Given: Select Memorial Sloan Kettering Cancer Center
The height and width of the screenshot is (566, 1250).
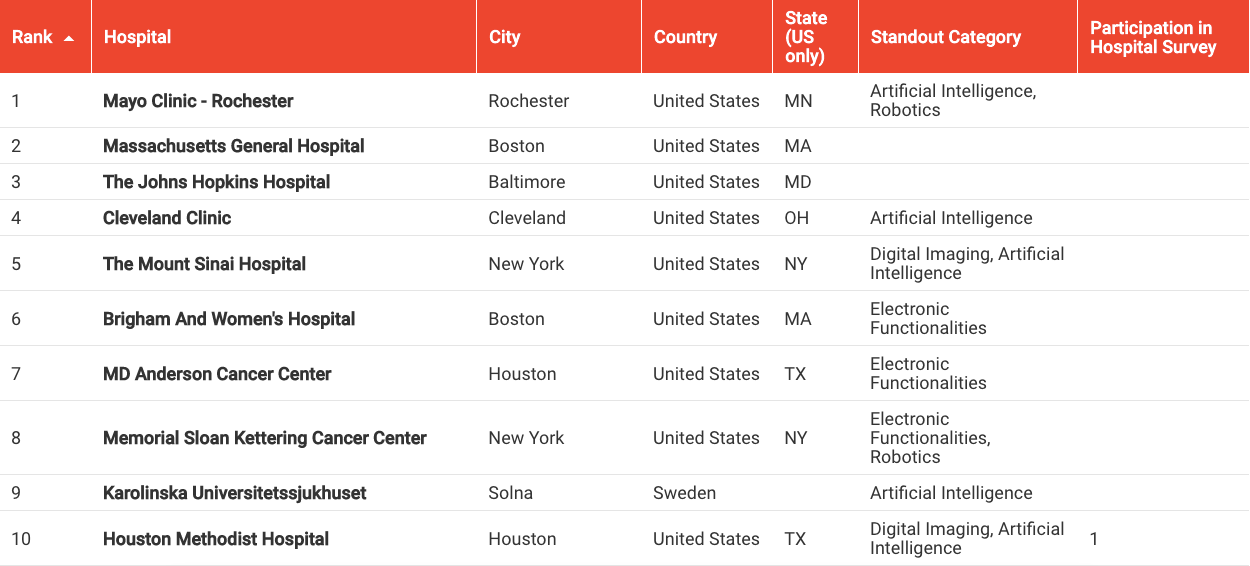Looking at the screenshot, I should (264, 438).
